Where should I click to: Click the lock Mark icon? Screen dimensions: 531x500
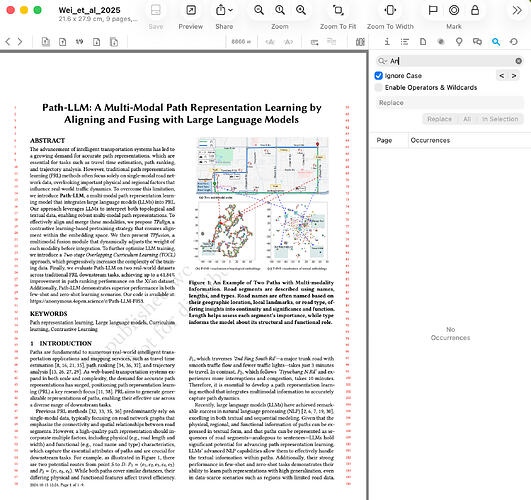point(475,11)
